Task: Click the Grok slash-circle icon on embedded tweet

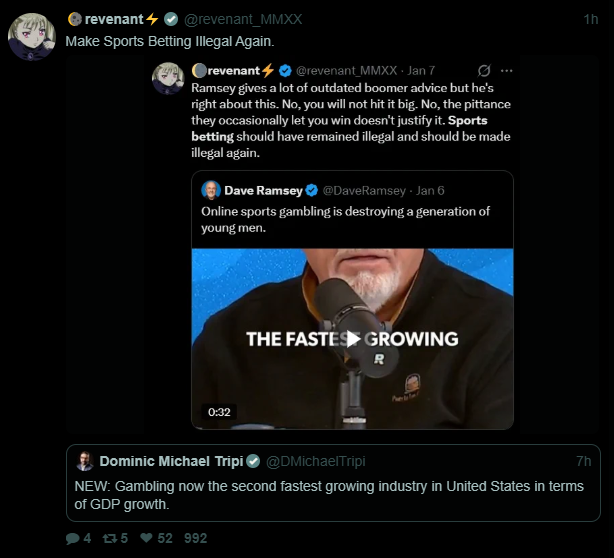Action: (x=484, y=71)
